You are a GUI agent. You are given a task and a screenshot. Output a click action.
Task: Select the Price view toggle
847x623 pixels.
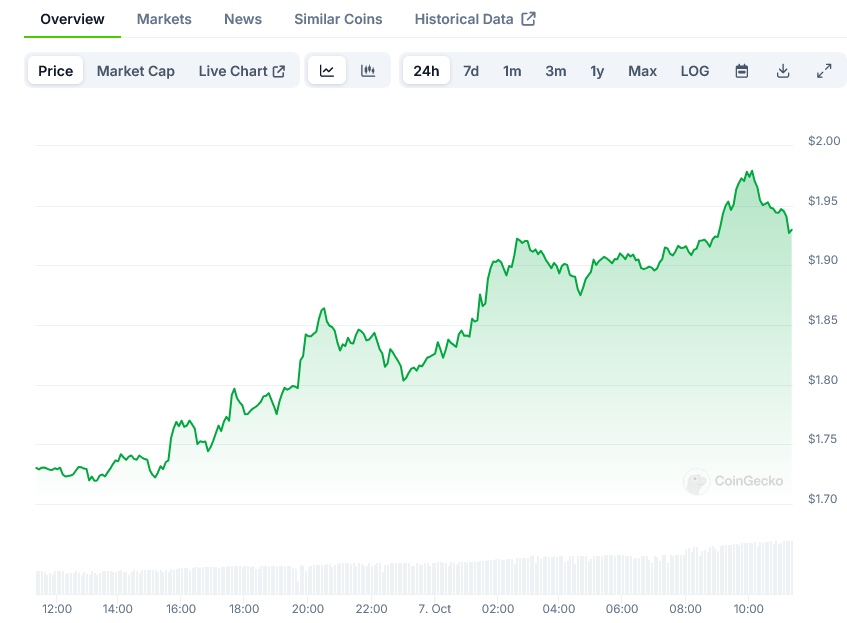point(55,71)
